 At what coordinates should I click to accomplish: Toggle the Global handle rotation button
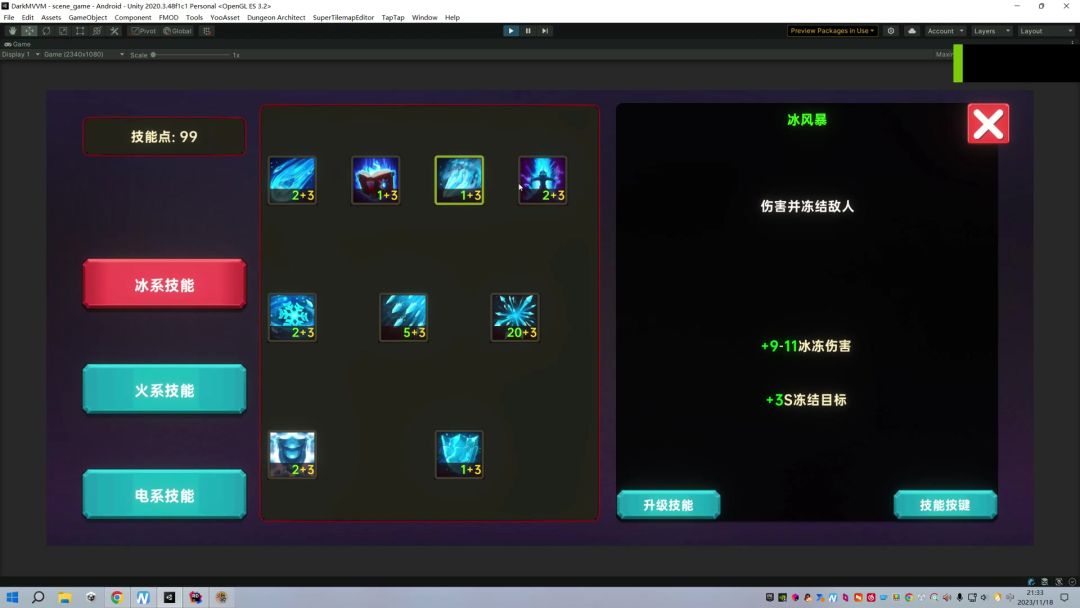pyautogui.click(x=177, y=31)
